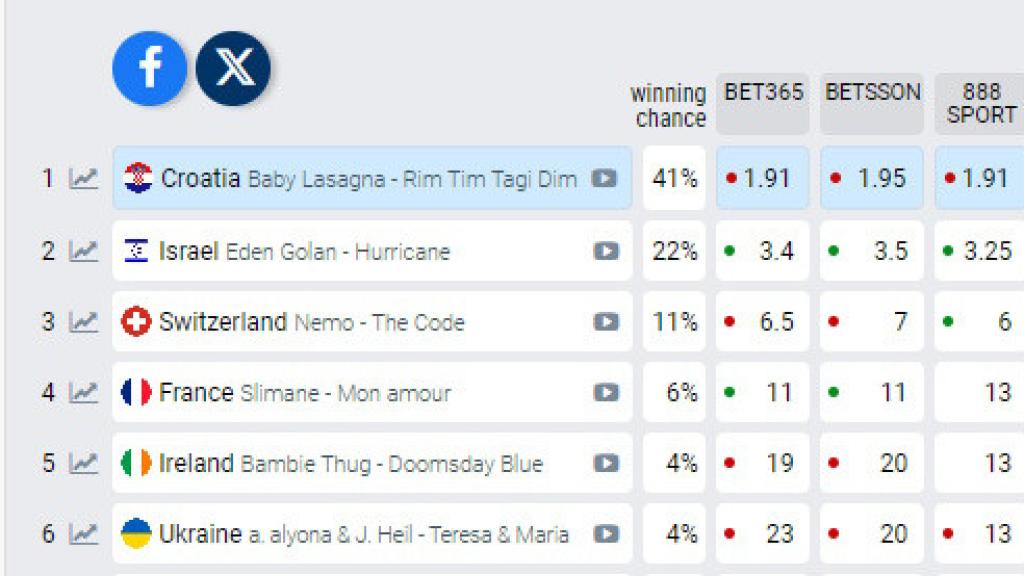Open the odds trend chart for Ukraine
Viewport: 1024px width, 576px height.
coord(84,534)
